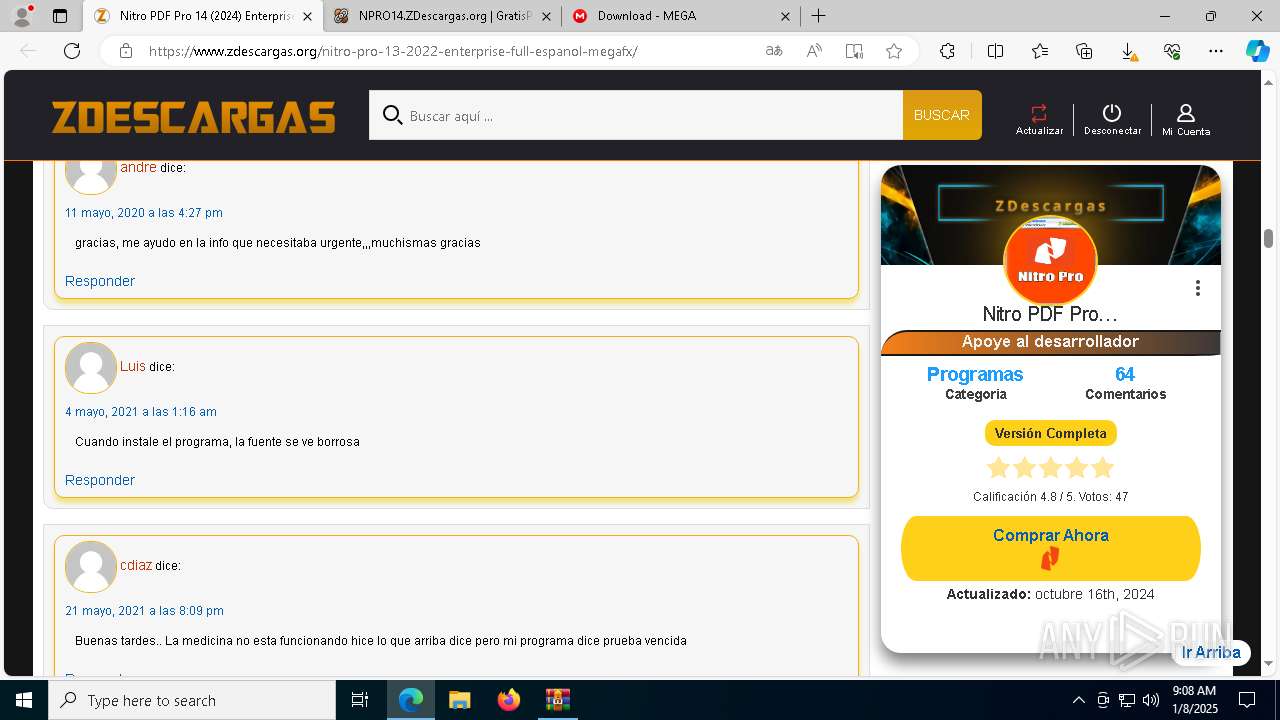
Task: Open Browser essentials heart icon
Action: 1172,51
